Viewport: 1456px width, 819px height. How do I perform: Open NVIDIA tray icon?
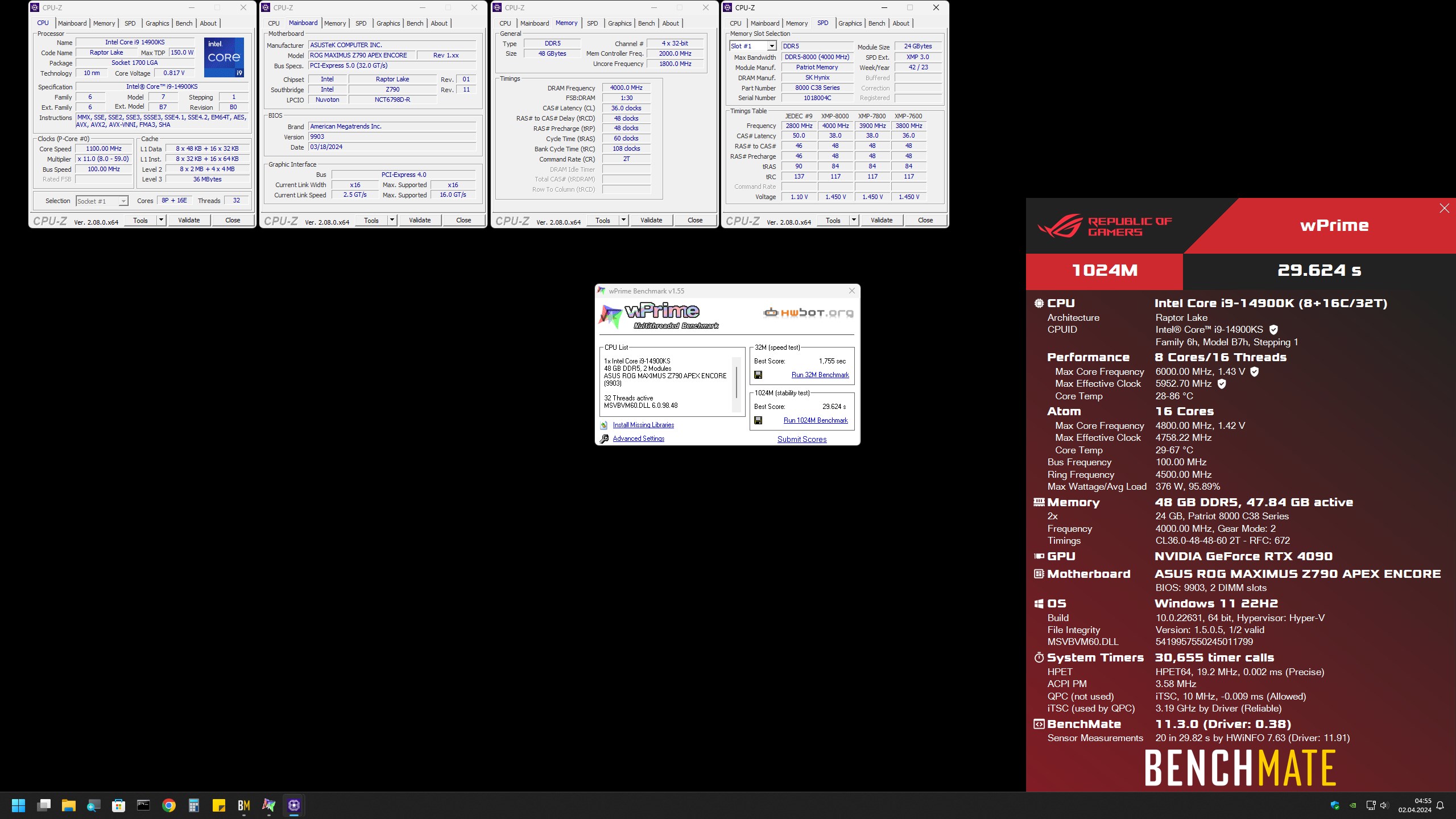tap(1353, 805)
